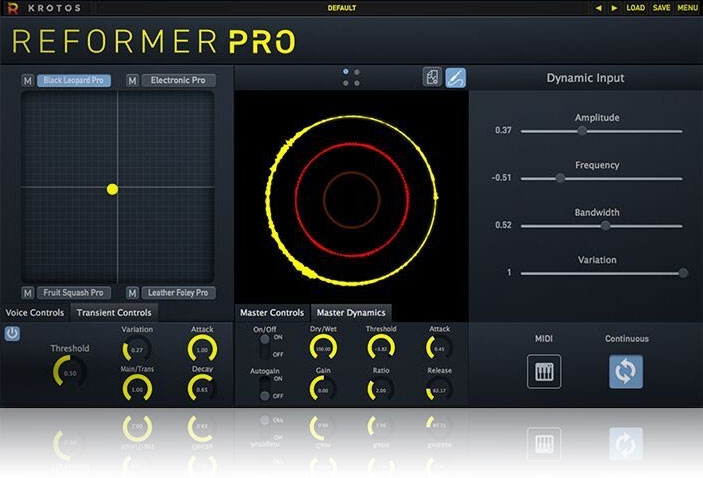Switch to Voice Controls tab
The width and height of the screenshot is (703, 478).
pyautogui.click(x=35, y=313)
